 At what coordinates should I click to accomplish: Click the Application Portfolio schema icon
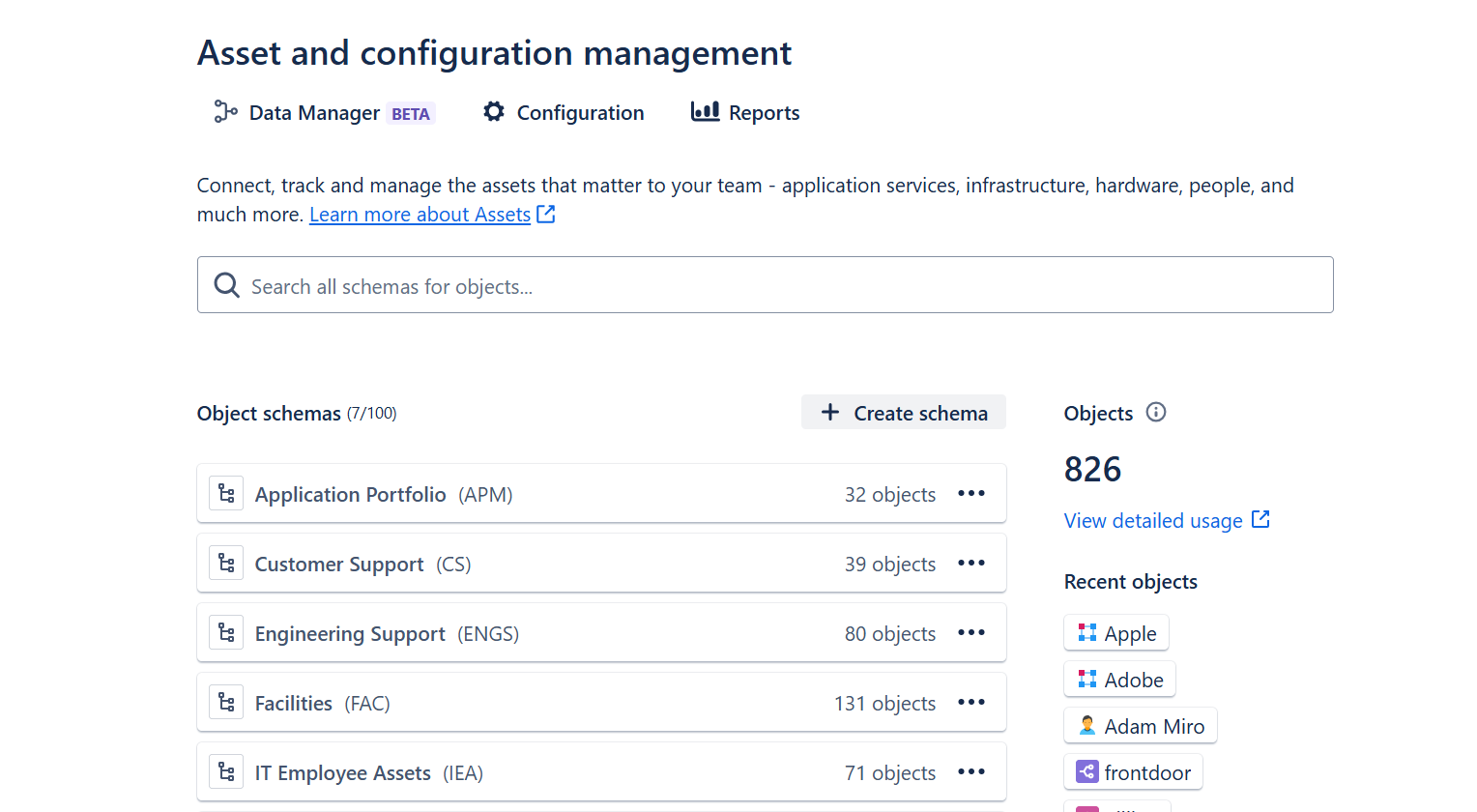[226, 494]
